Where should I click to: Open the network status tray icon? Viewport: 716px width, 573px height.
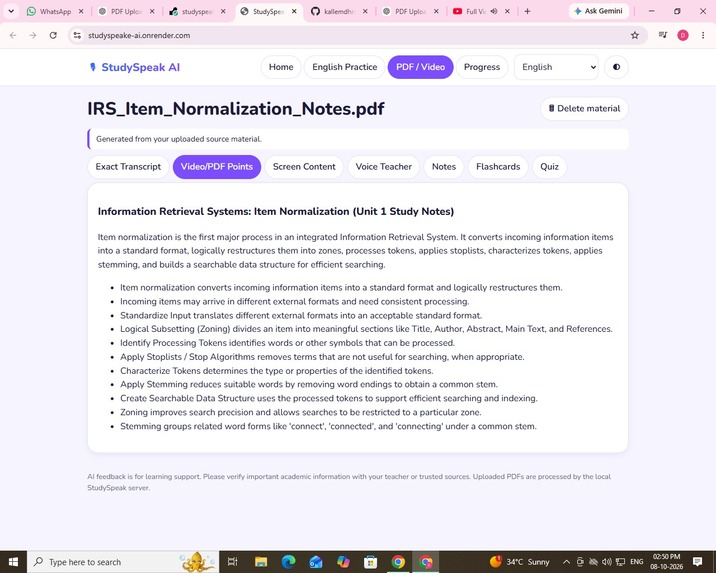click(x=620, y=562)
